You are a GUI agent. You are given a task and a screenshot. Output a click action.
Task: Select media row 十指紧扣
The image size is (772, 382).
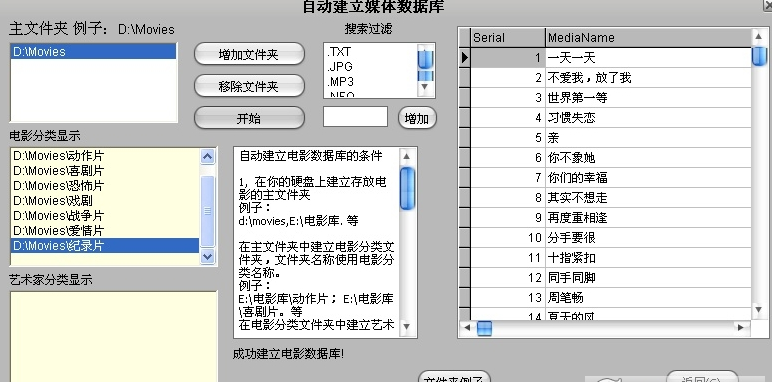[x=648, y=257]
